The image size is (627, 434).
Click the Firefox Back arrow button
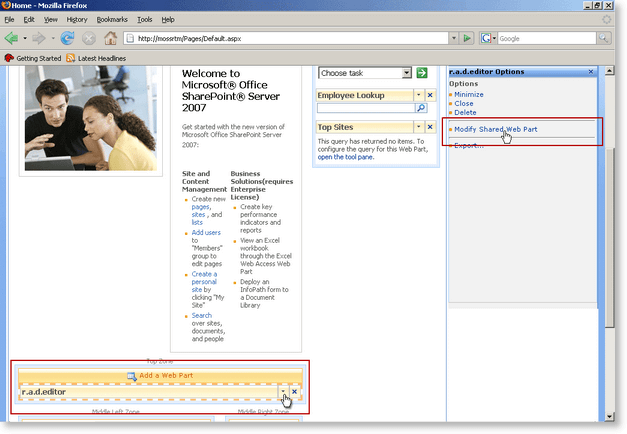click(11, 38)
